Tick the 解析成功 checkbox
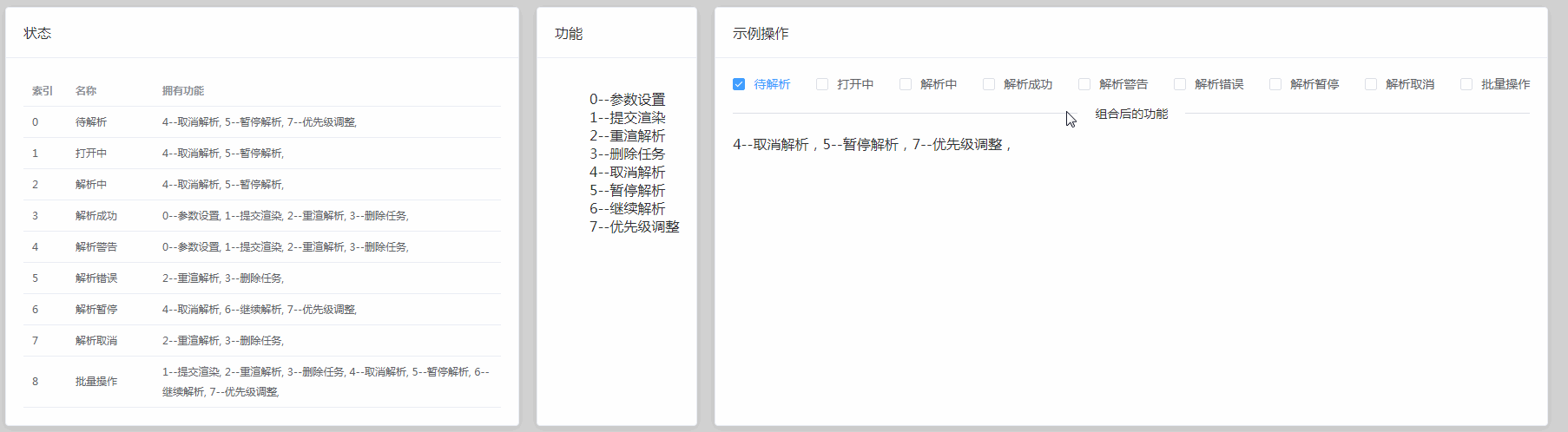Image resolution: width=1568 pixels, height=432 pixels. pyautogui.click(x=989, y=84)
